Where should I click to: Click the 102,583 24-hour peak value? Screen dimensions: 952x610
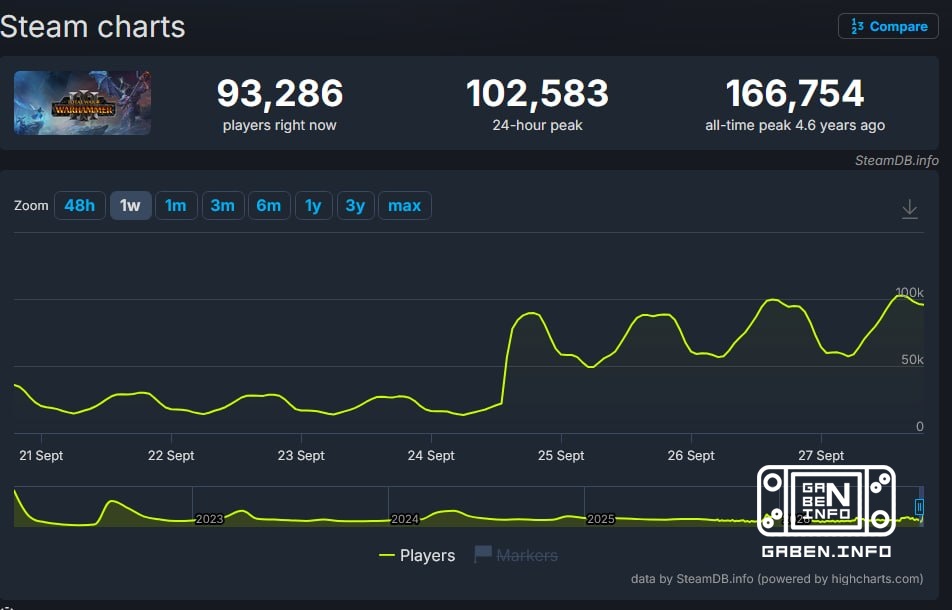tap(537, 93)
